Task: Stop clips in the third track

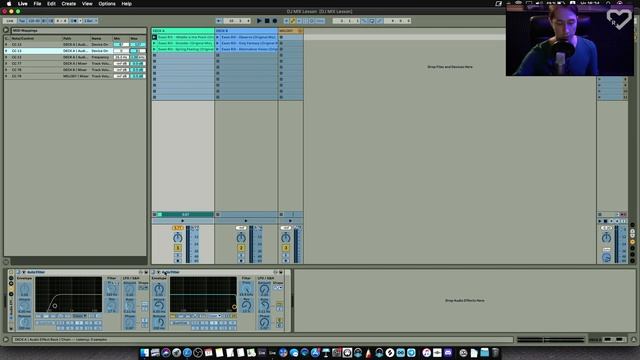Action: tap(281, 214)
